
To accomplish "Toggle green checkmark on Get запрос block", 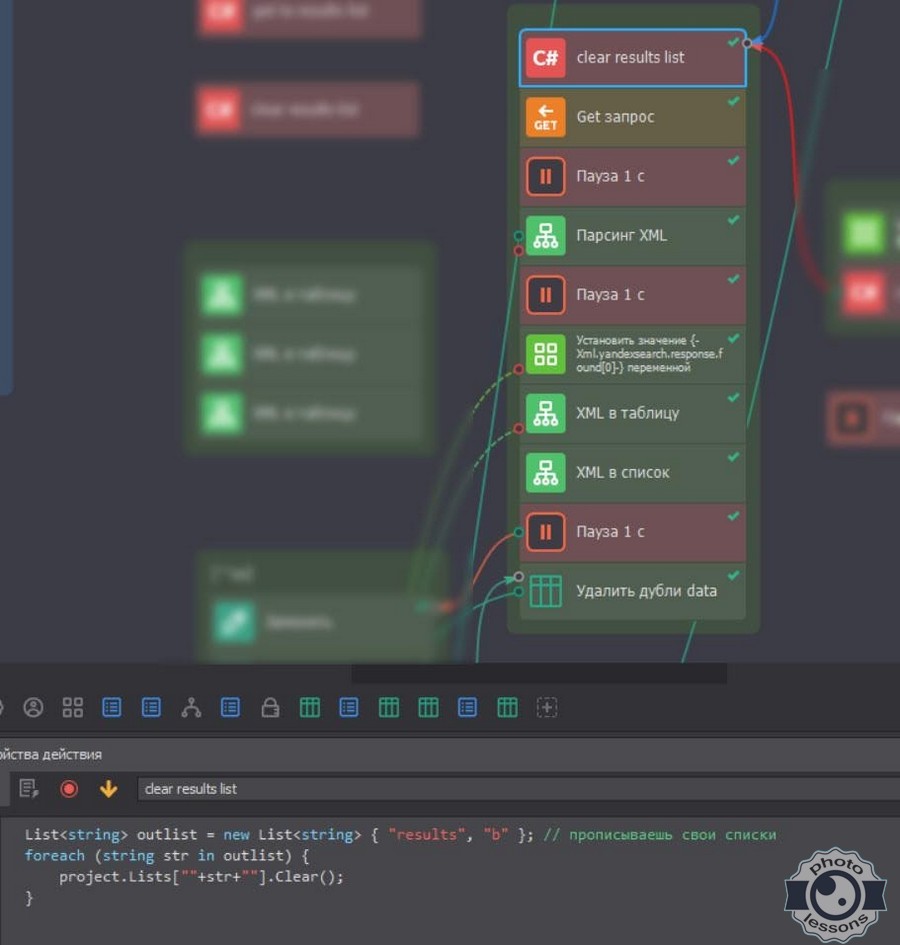I will point(733,102).
